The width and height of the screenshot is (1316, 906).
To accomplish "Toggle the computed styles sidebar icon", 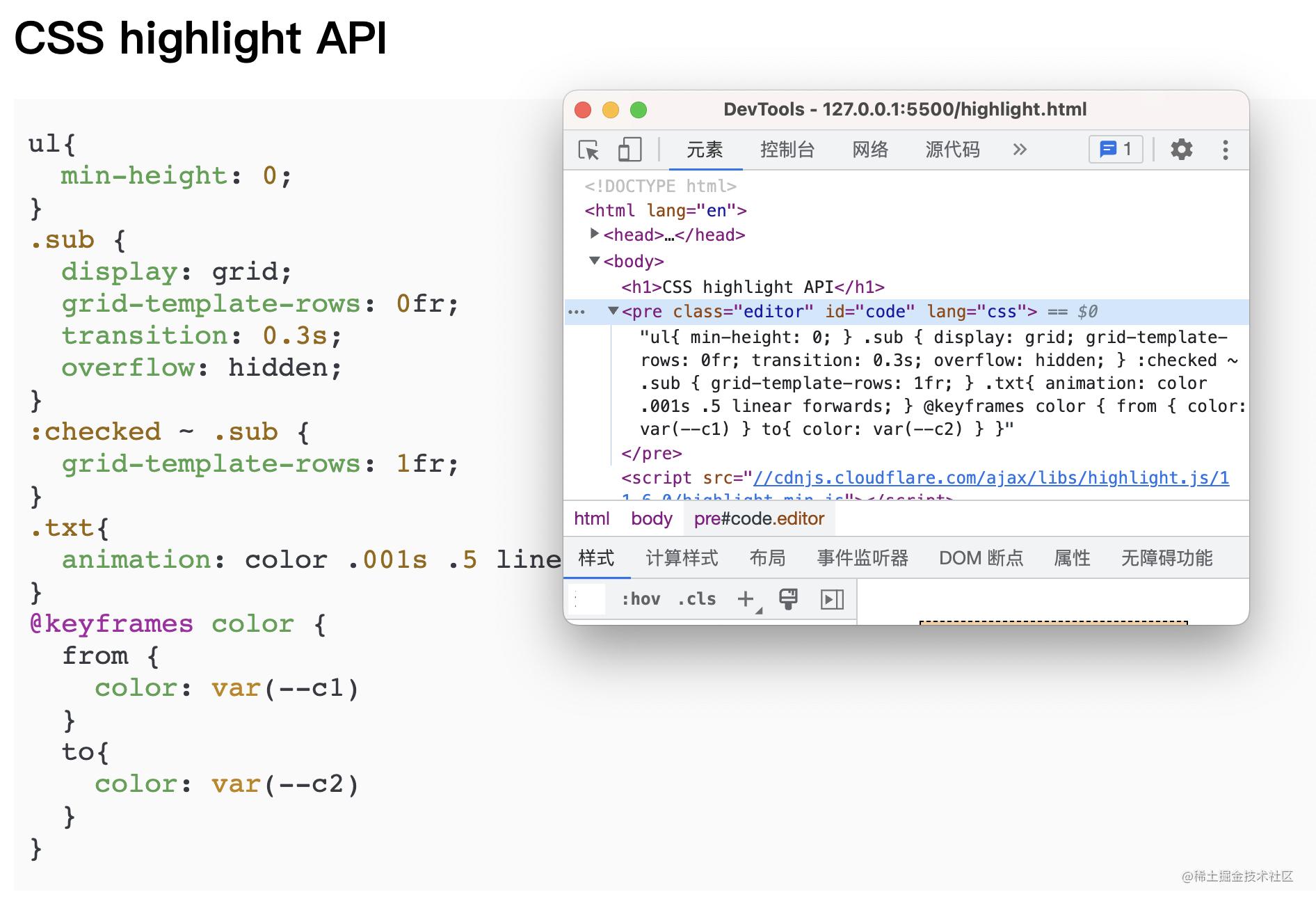I will click(x=832, y=599).
